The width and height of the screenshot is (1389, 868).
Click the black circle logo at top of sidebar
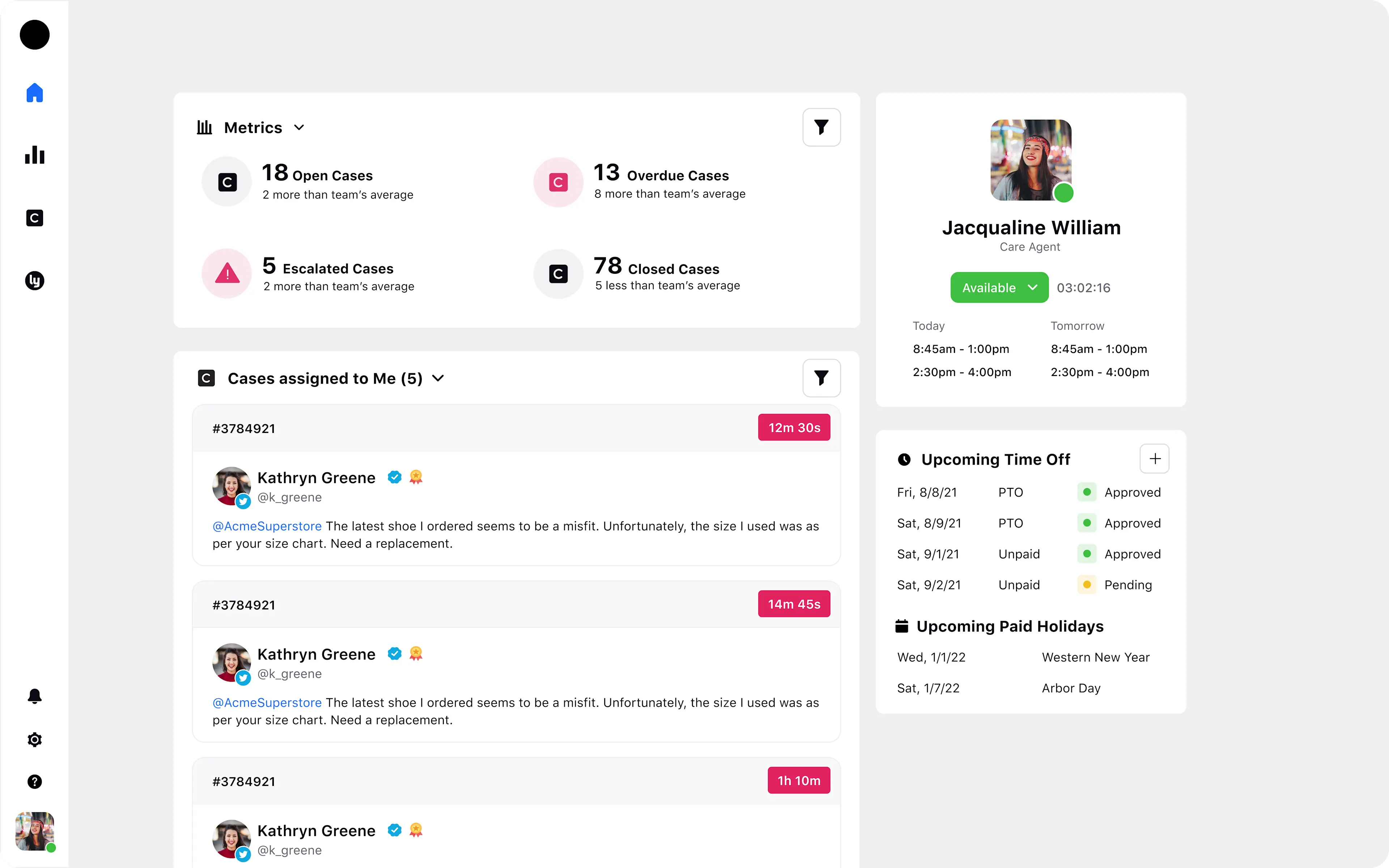pos(34,34)
